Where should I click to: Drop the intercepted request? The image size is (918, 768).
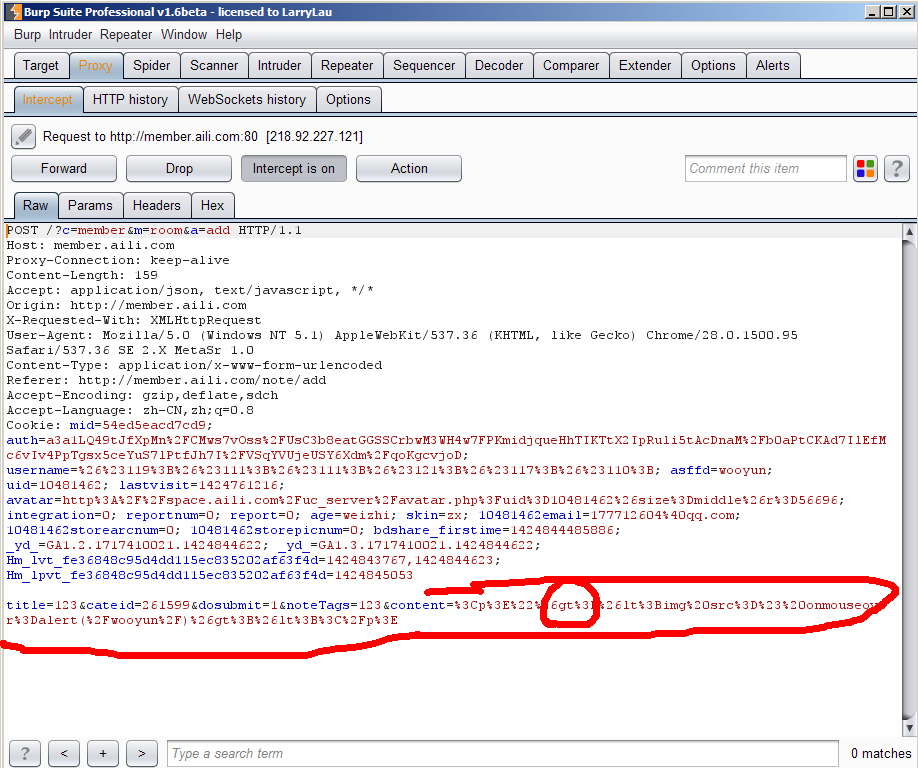coord(179,169)
